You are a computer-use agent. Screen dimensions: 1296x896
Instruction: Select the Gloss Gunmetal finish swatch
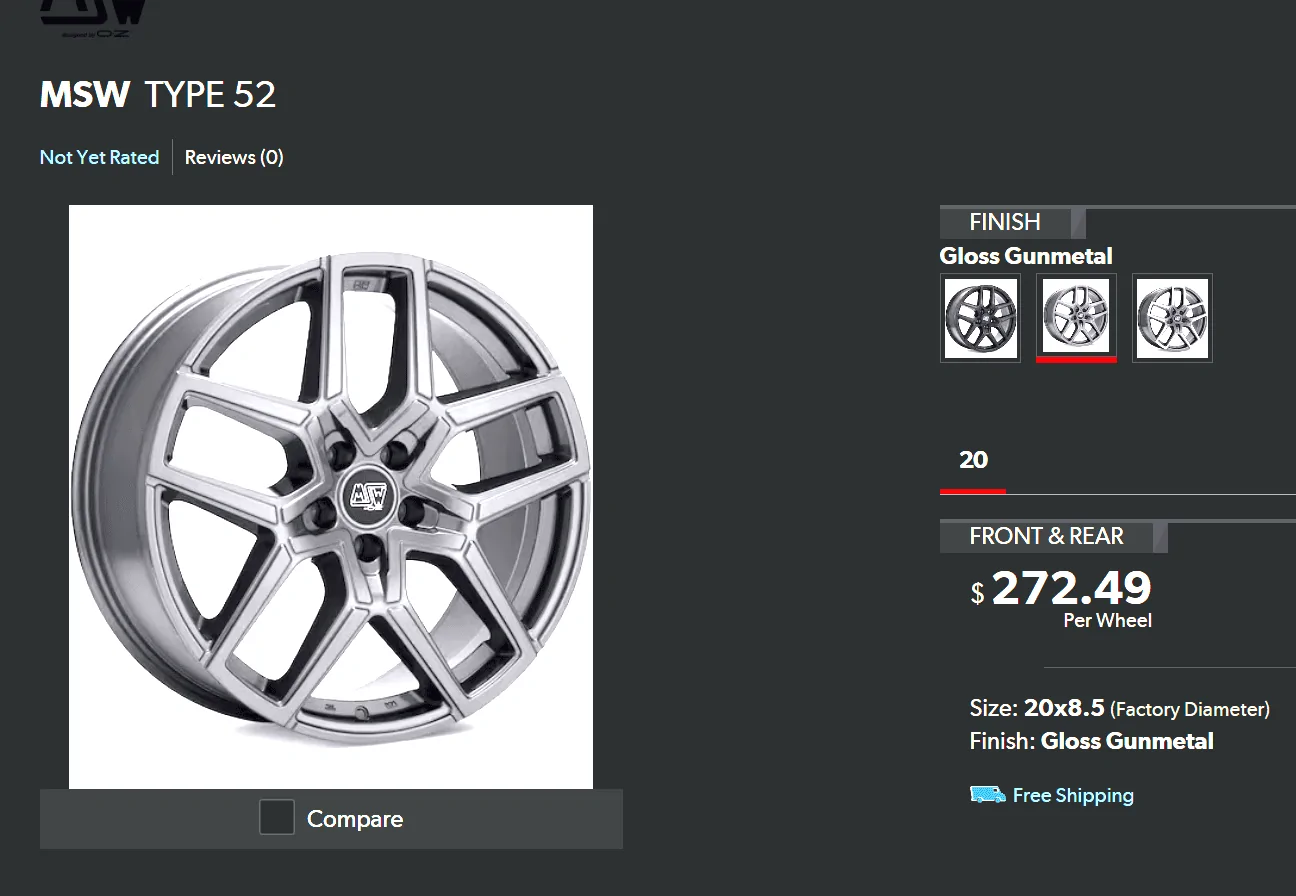[x=1076, y=318]
